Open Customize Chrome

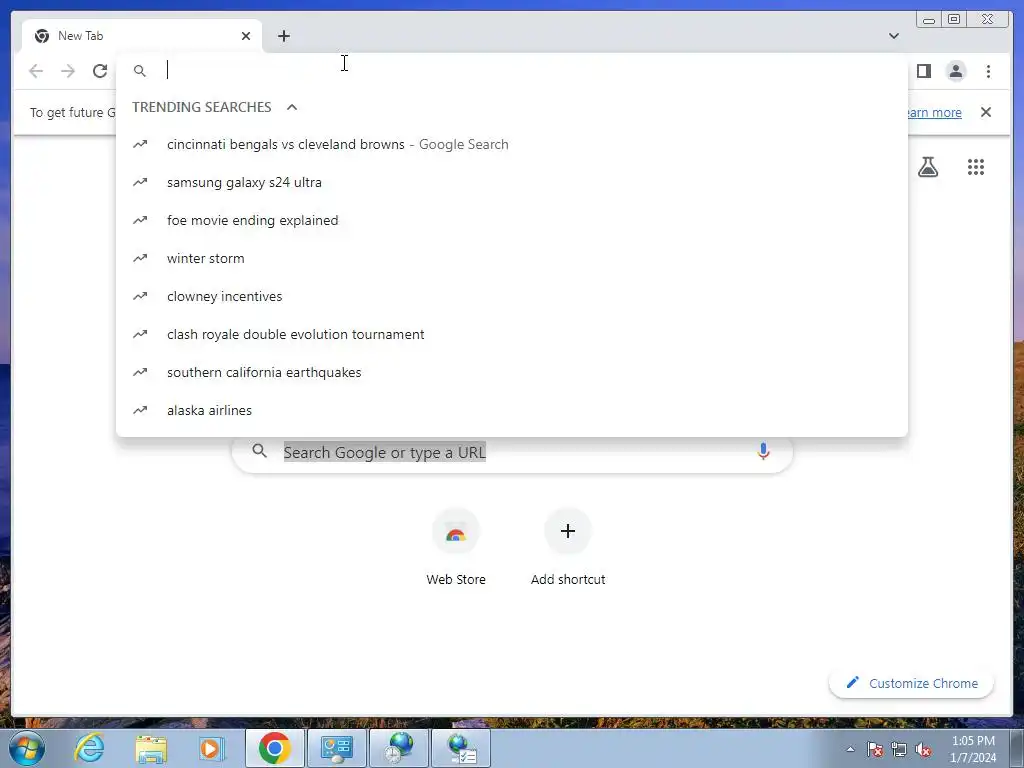click(911, 683)
